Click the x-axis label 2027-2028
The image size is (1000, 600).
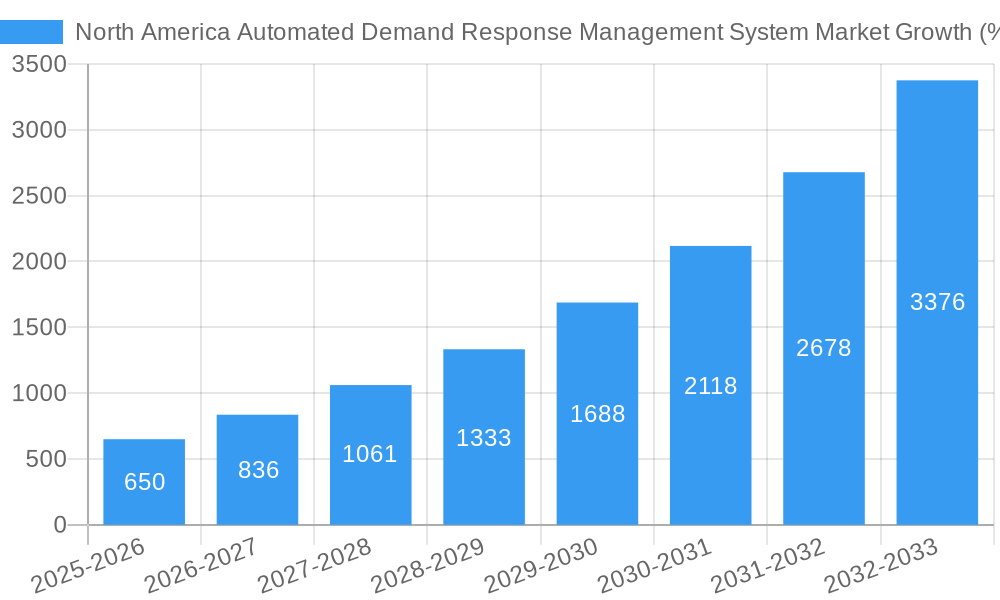[314, 566]
